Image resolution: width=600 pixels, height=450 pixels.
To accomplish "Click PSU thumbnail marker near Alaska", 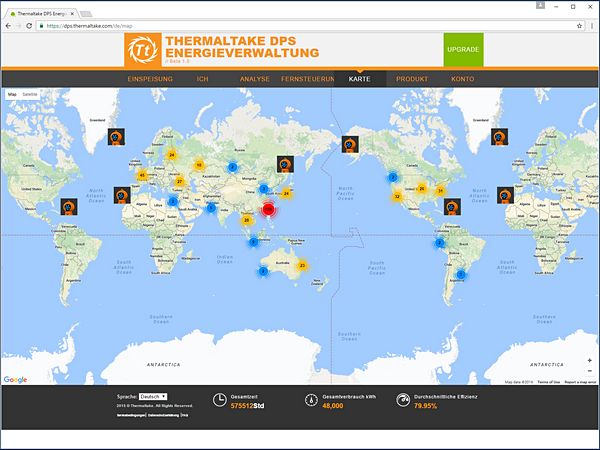I will pyautogui.click(x=350, y=144).
